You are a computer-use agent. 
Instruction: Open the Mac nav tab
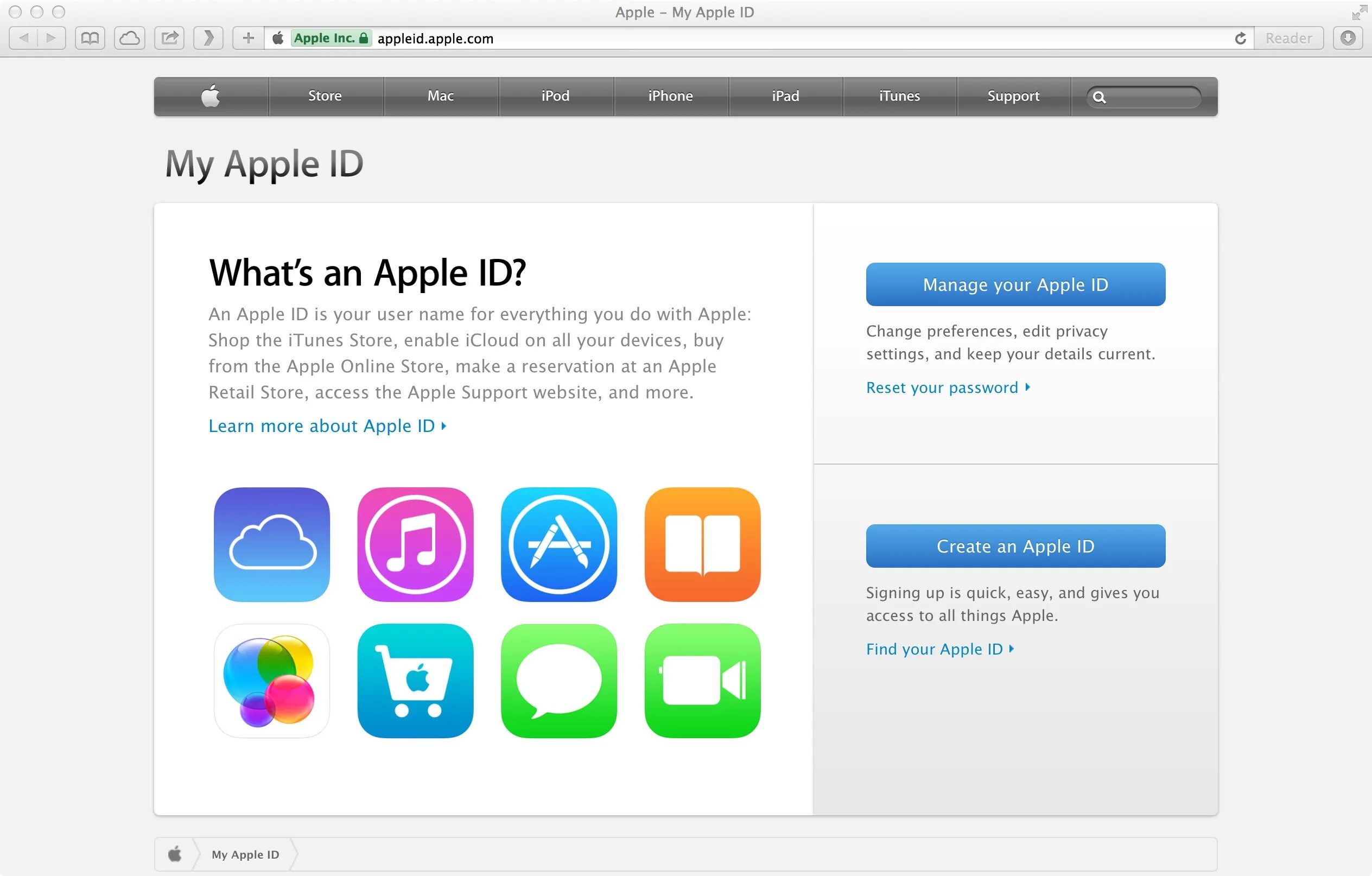(x=441, y=96)
